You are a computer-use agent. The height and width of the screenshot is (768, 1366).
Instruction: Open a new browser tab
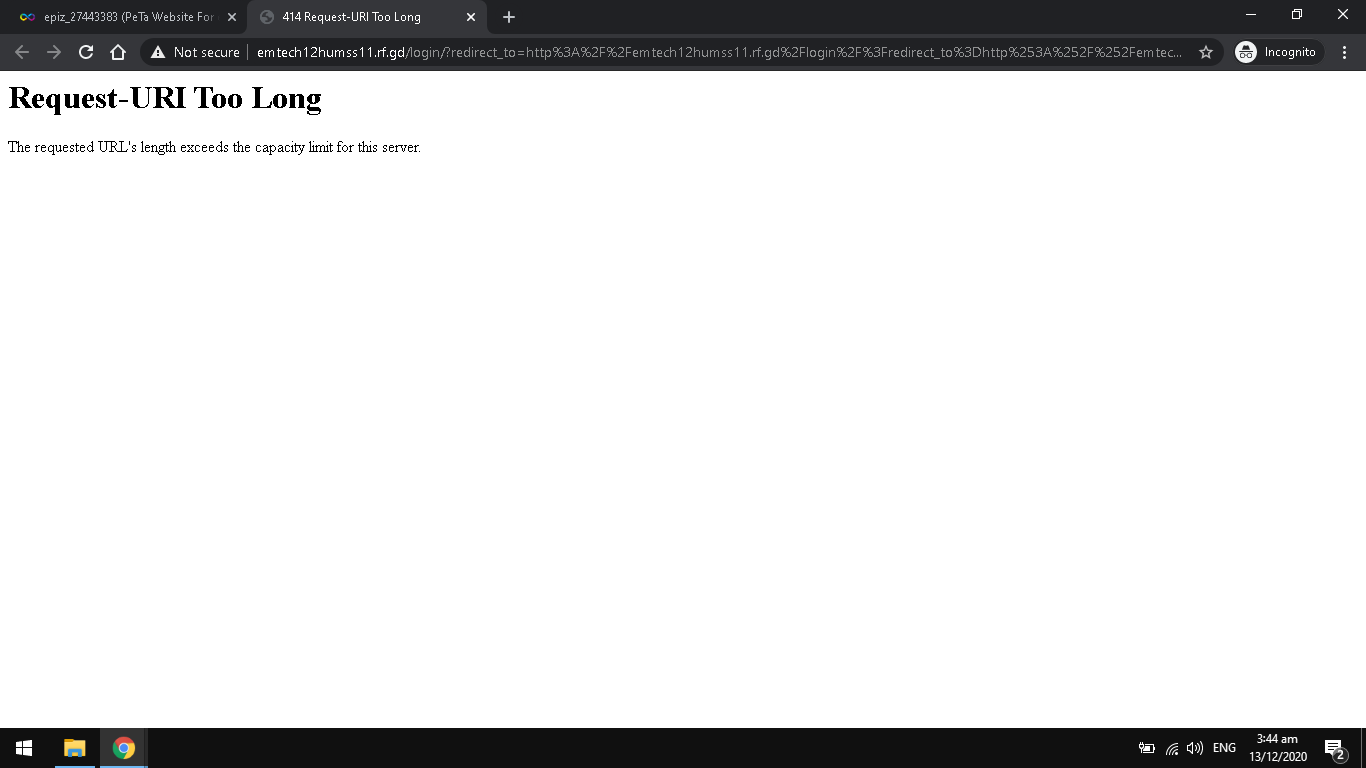pos(509,17)
